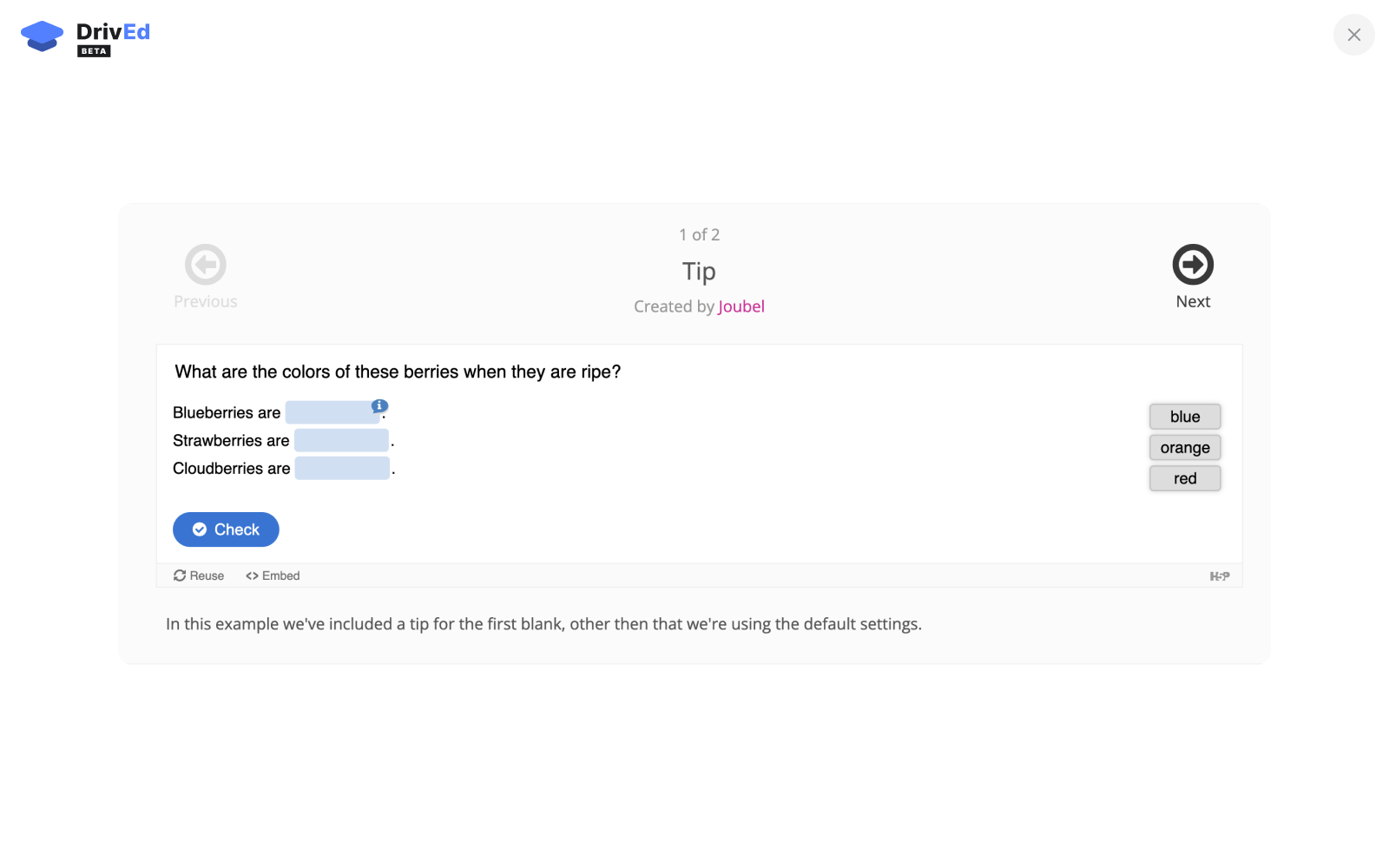The height and width of the screenshot is (868, 1389).
Task: Select the blank after "Strawberries are"
Action: tap(341, 441)
